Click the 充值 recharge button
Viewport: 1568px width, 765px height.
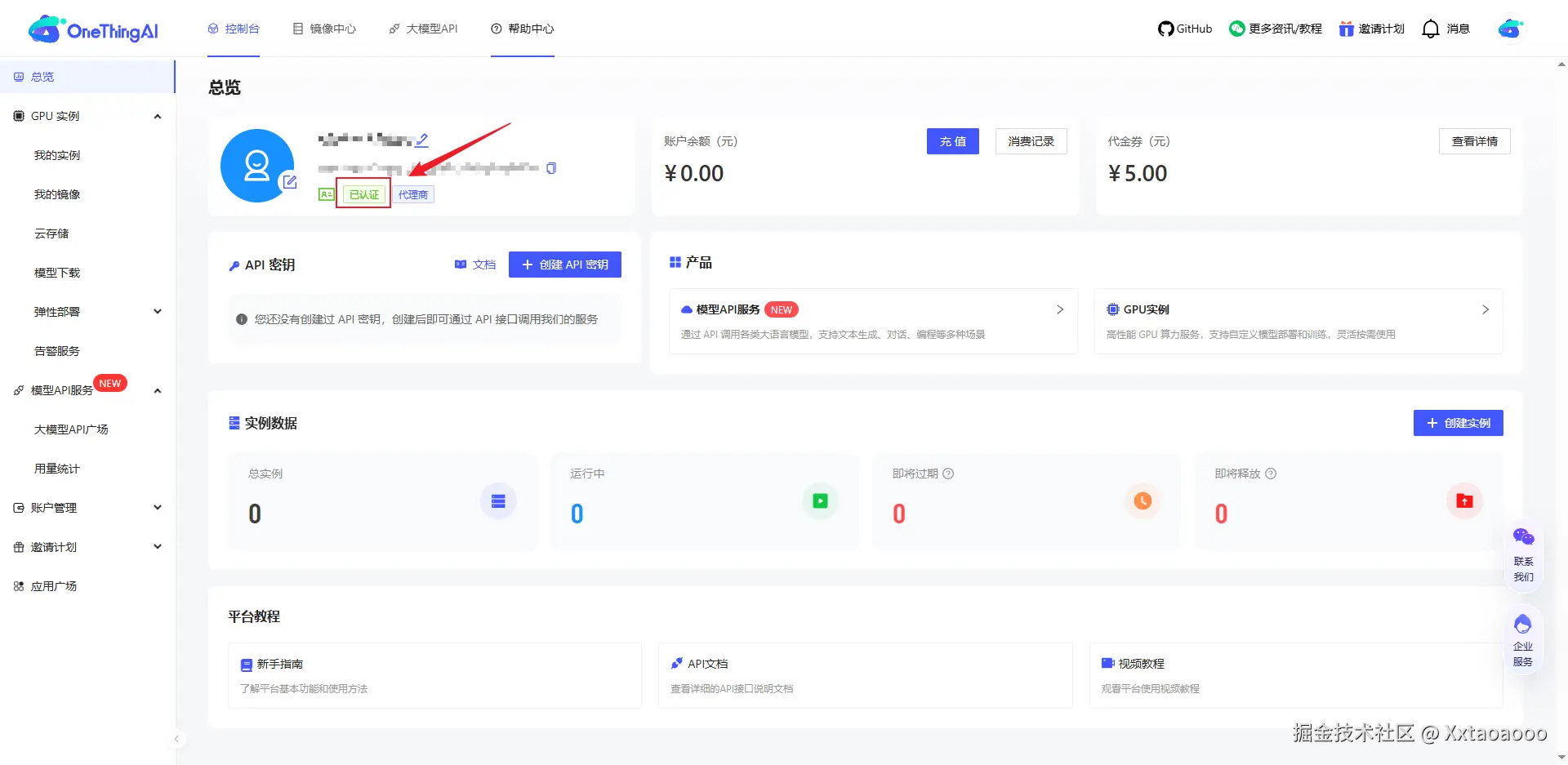coord(952,141)
